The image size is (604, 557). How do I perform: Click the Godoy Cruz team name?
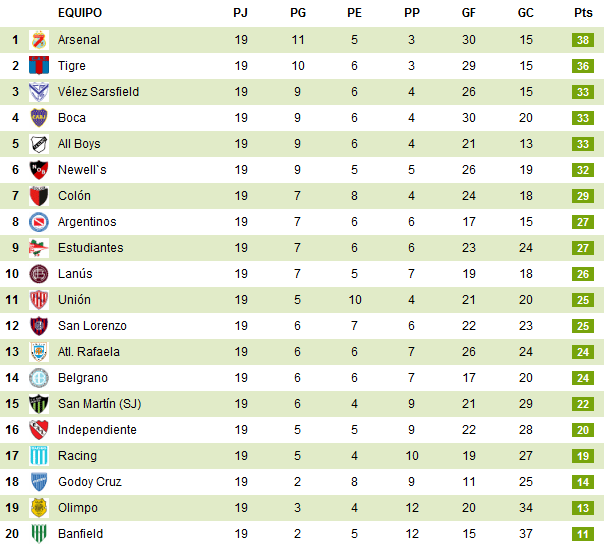point(89,482)
